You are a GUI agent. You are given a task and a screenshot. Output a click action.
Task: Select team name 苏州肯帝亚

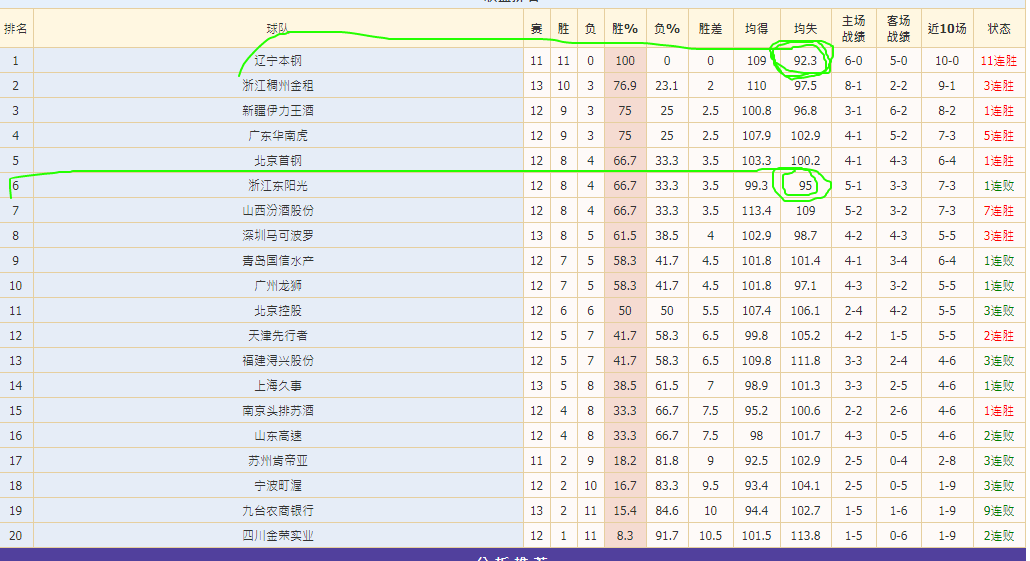[x=278, y=460]
